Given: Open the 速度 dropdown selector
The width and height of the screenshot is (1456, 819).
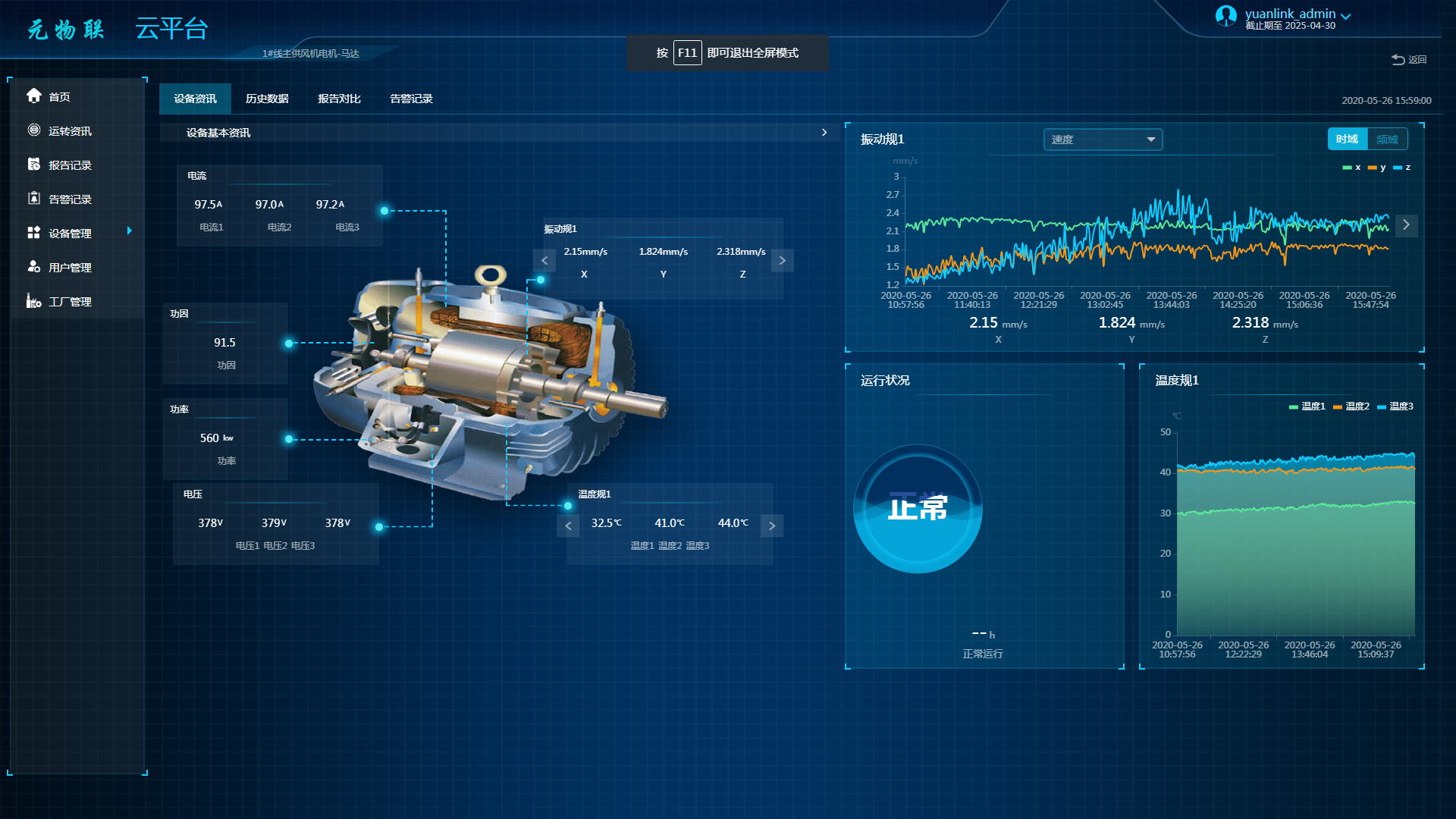Looking at the screenshot, I should [1103, 140].
